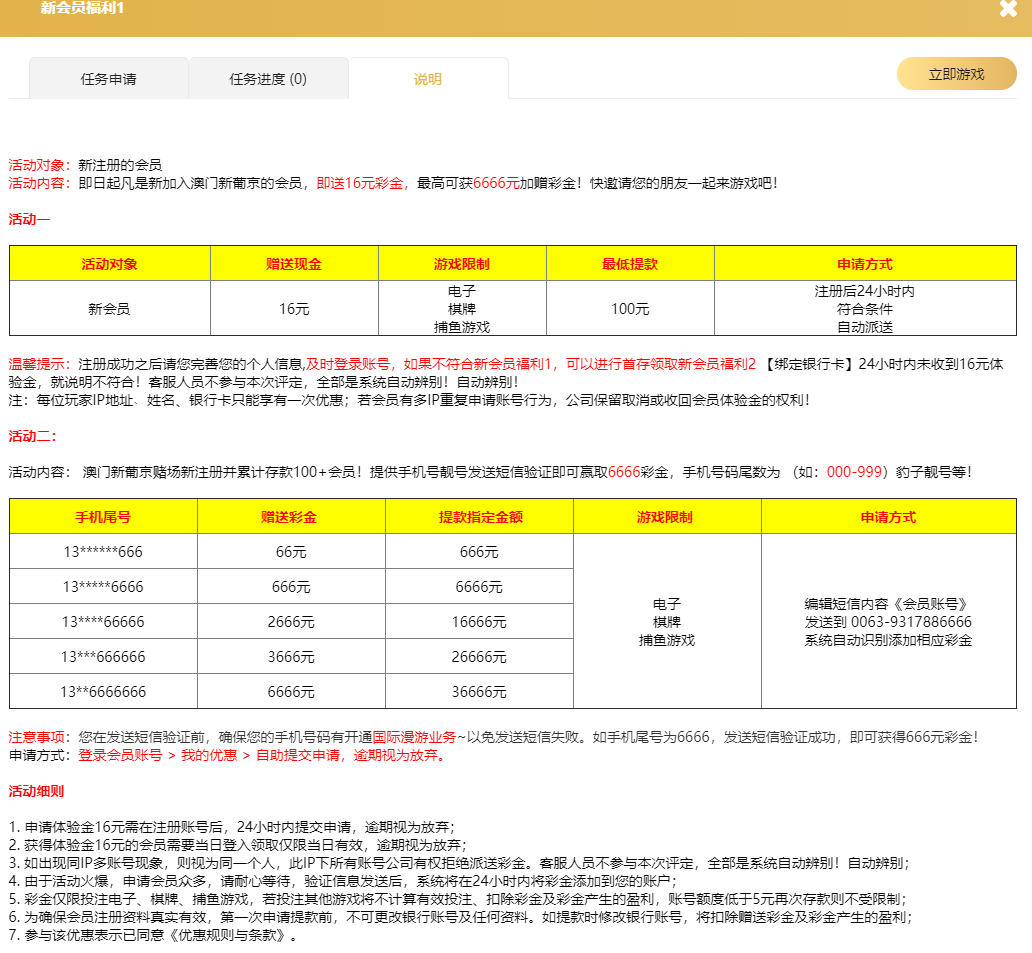1032x953 pixels.
Task: Click the 26666元 withdrawal amount cell
Action: 479,656
